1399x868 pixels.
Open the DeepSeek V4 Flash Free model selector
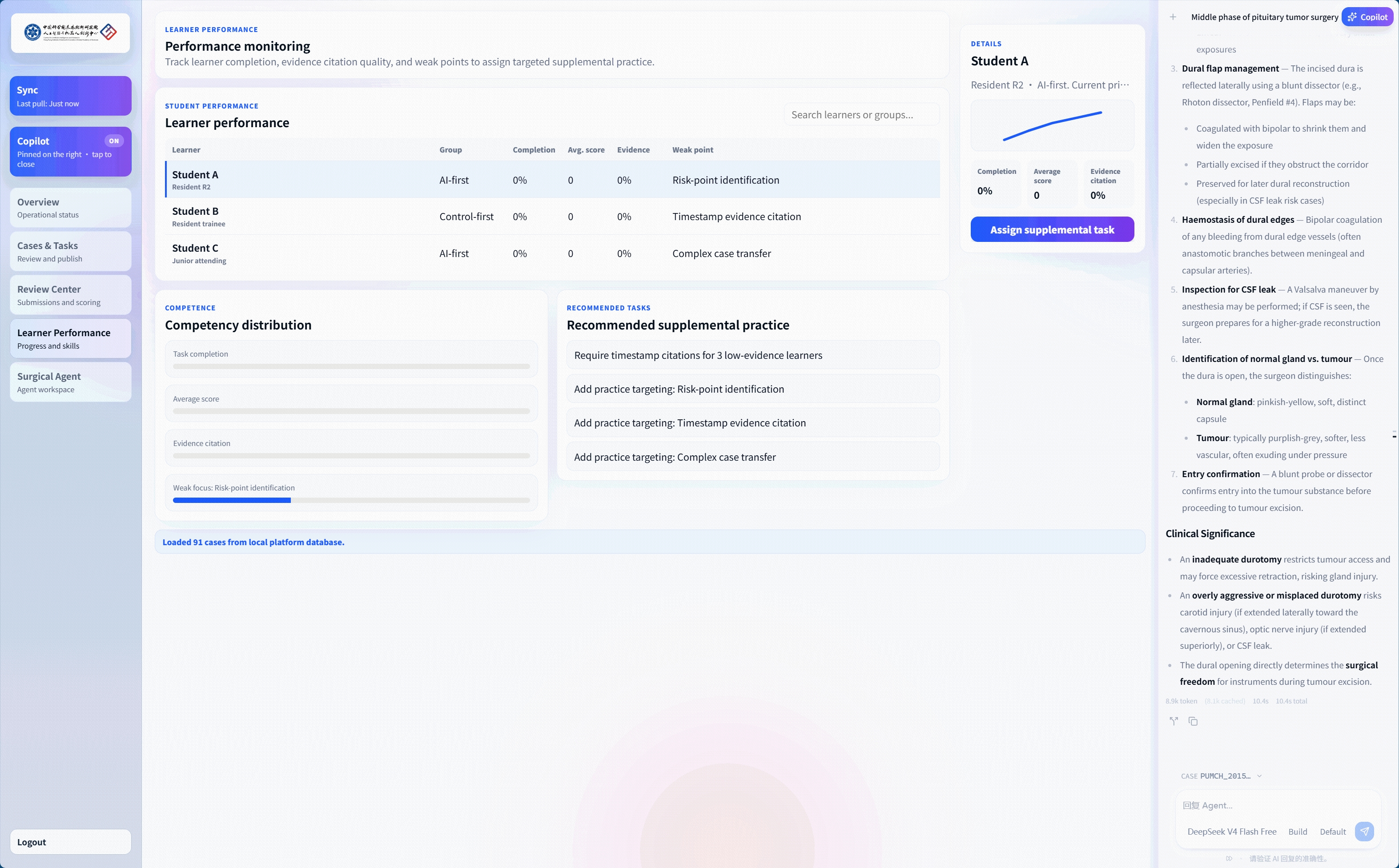click(1231, 831)
